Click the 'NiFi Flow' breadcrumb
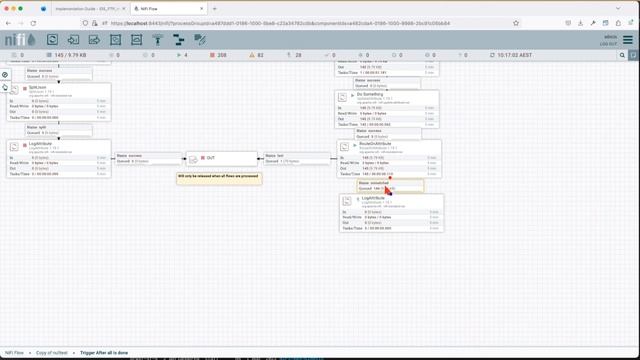 pos(14,353)
